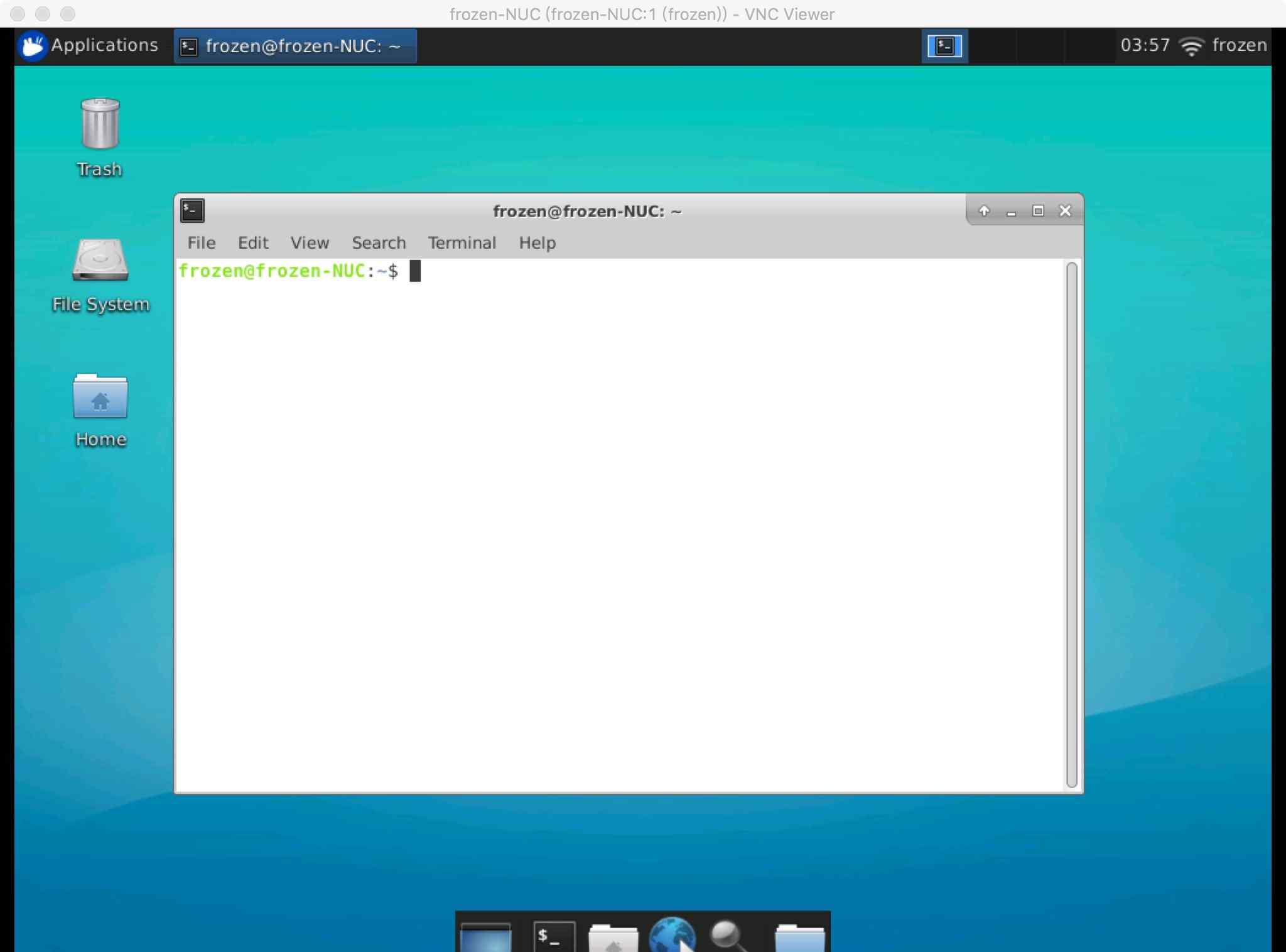Click the Xfce mouse logo icon
Screen dimensions: 1286x952
33,45
